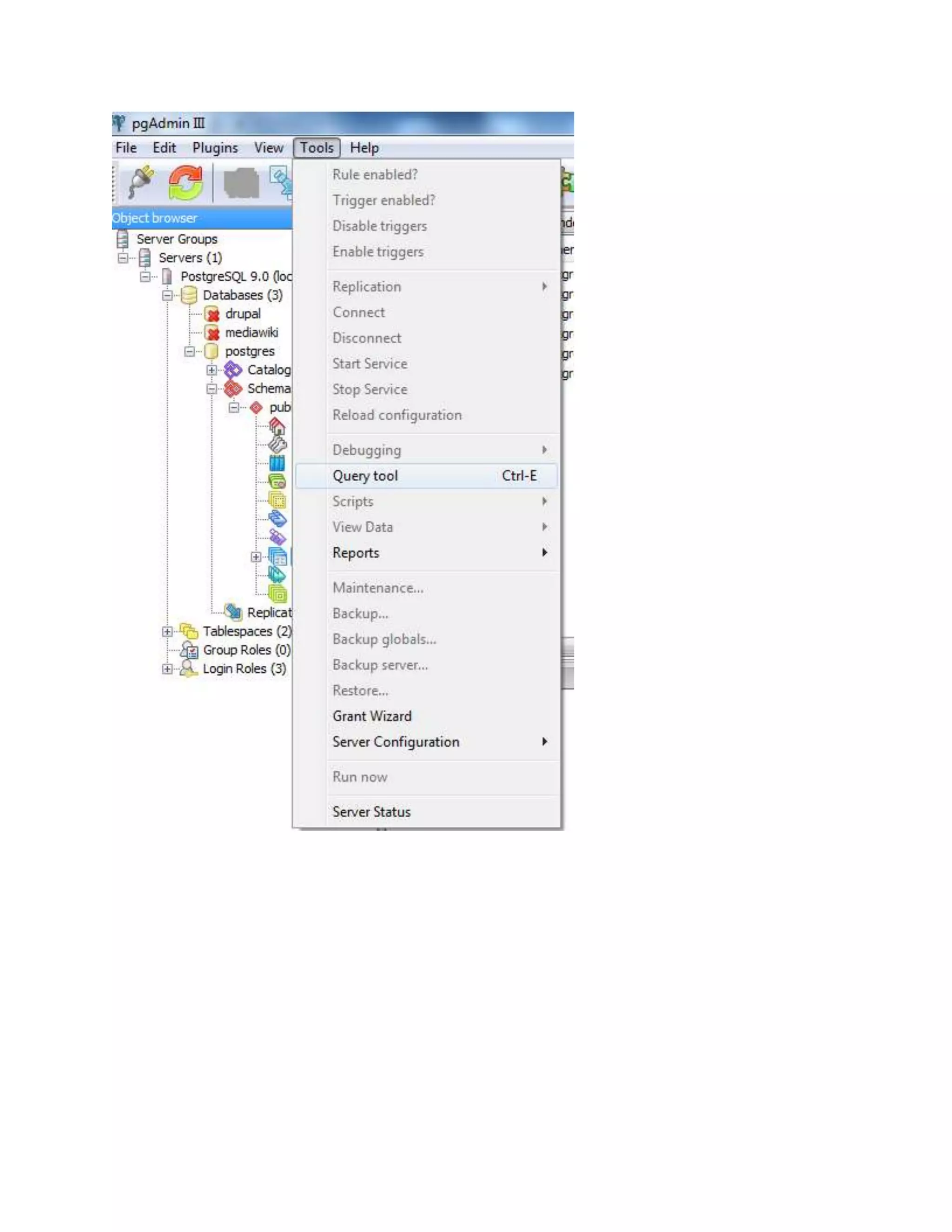Select the blue Functions icon under public

278,518
